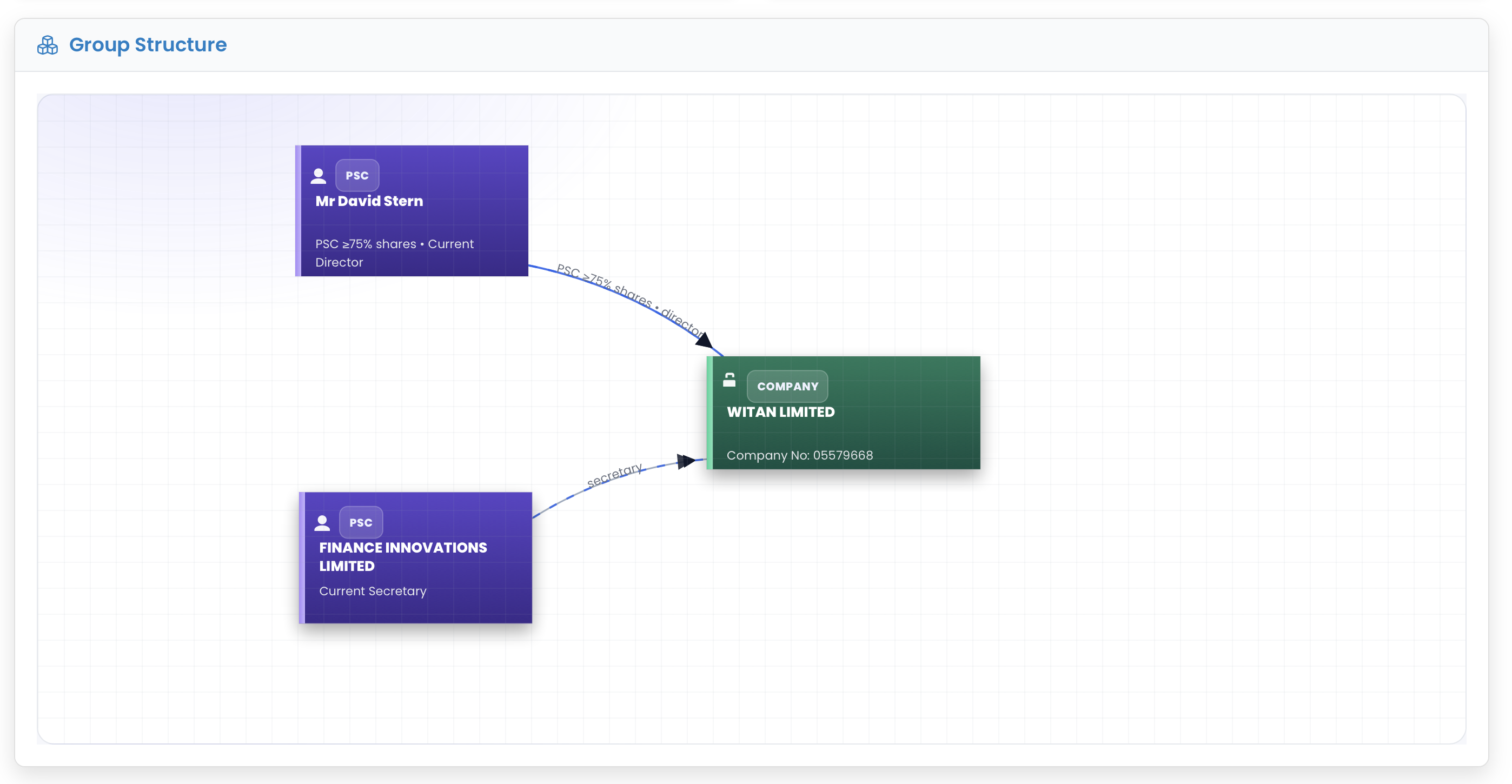The image size is (1512, 784).
Task: Click the building icon on Witan Limited node
Action: point(729,380)
